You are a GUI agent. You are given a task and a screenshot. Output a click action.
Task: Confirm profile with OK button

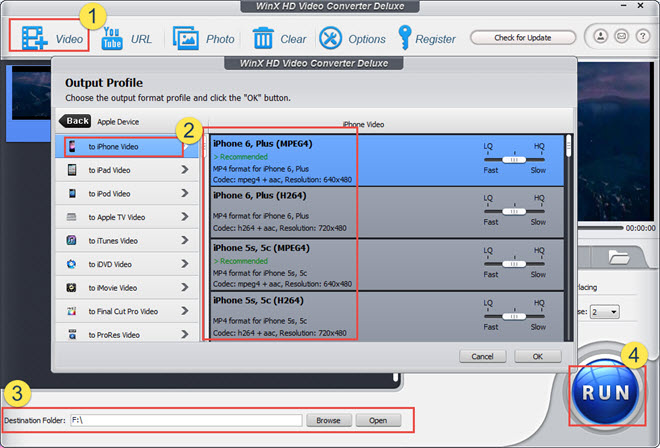coord(538,356)
